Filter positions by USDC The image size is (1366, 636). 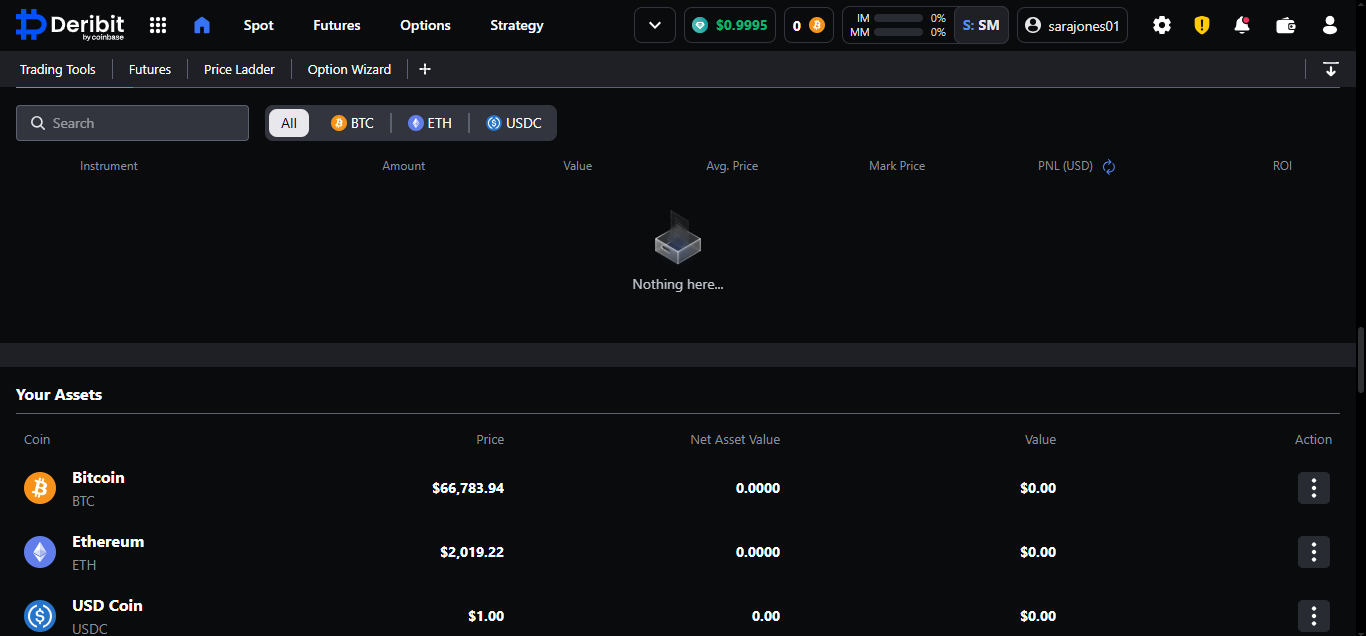[x=514, y=123]
